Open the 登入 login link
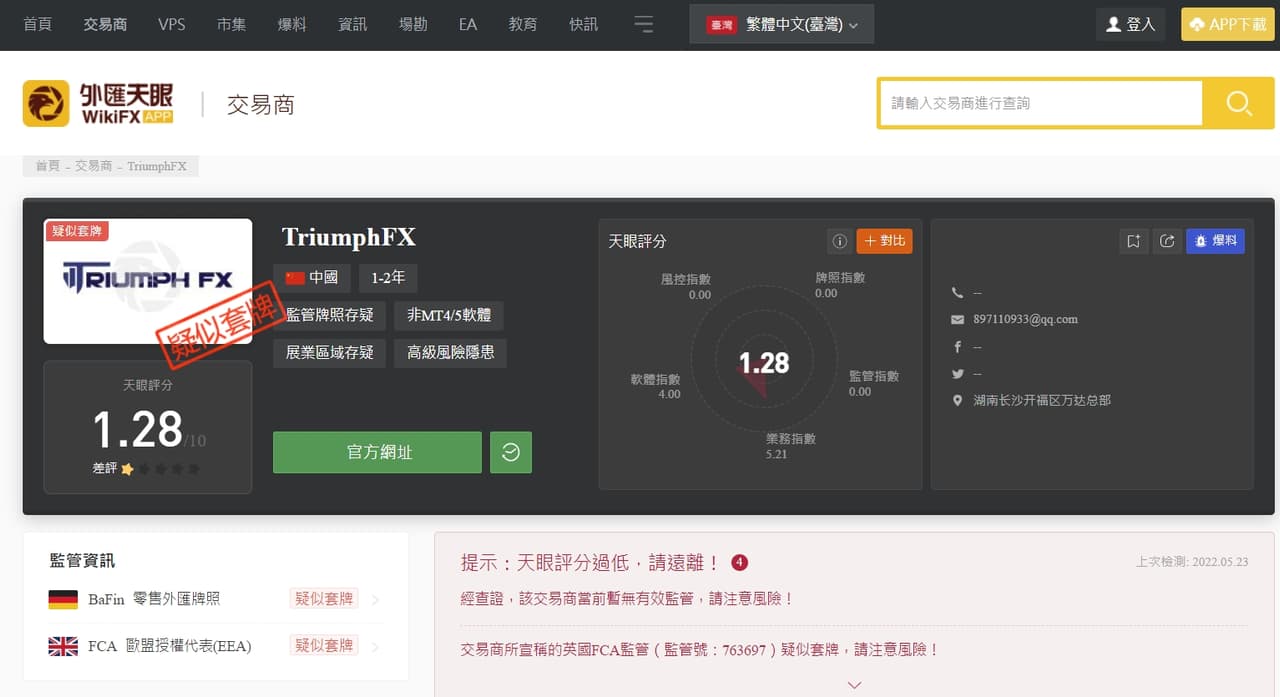Screen dimensions: 1280x697 coord(1131,23)
